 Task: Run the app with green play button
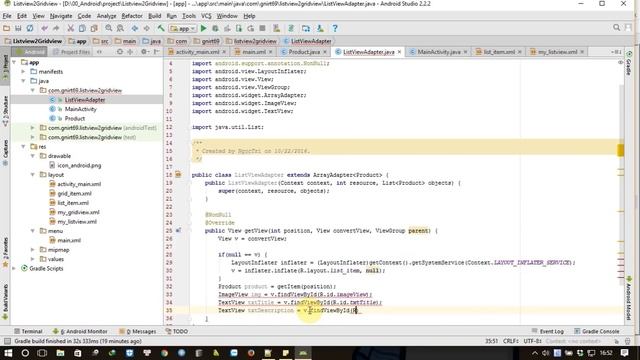(203, 28)
